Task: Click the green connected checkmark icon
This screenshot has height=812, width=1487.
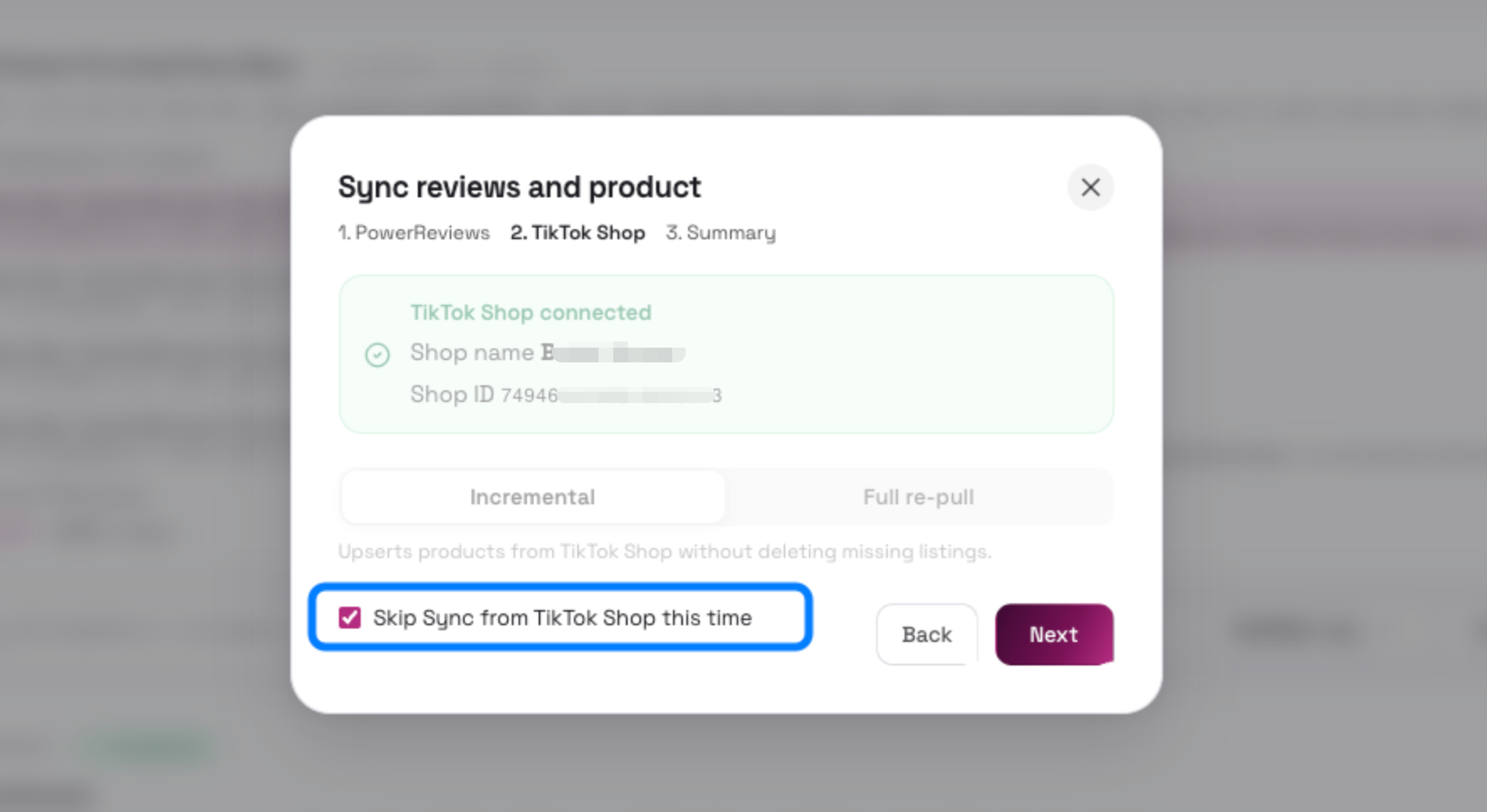Action: (x=377, y=354)
